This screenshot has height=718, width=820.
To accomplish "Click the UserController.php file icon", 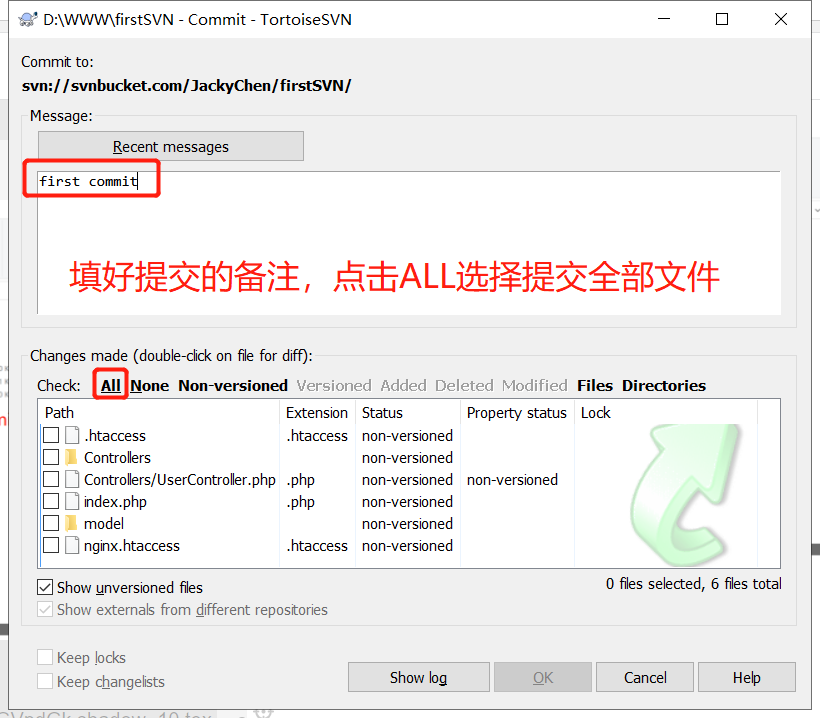I will 72,479.
